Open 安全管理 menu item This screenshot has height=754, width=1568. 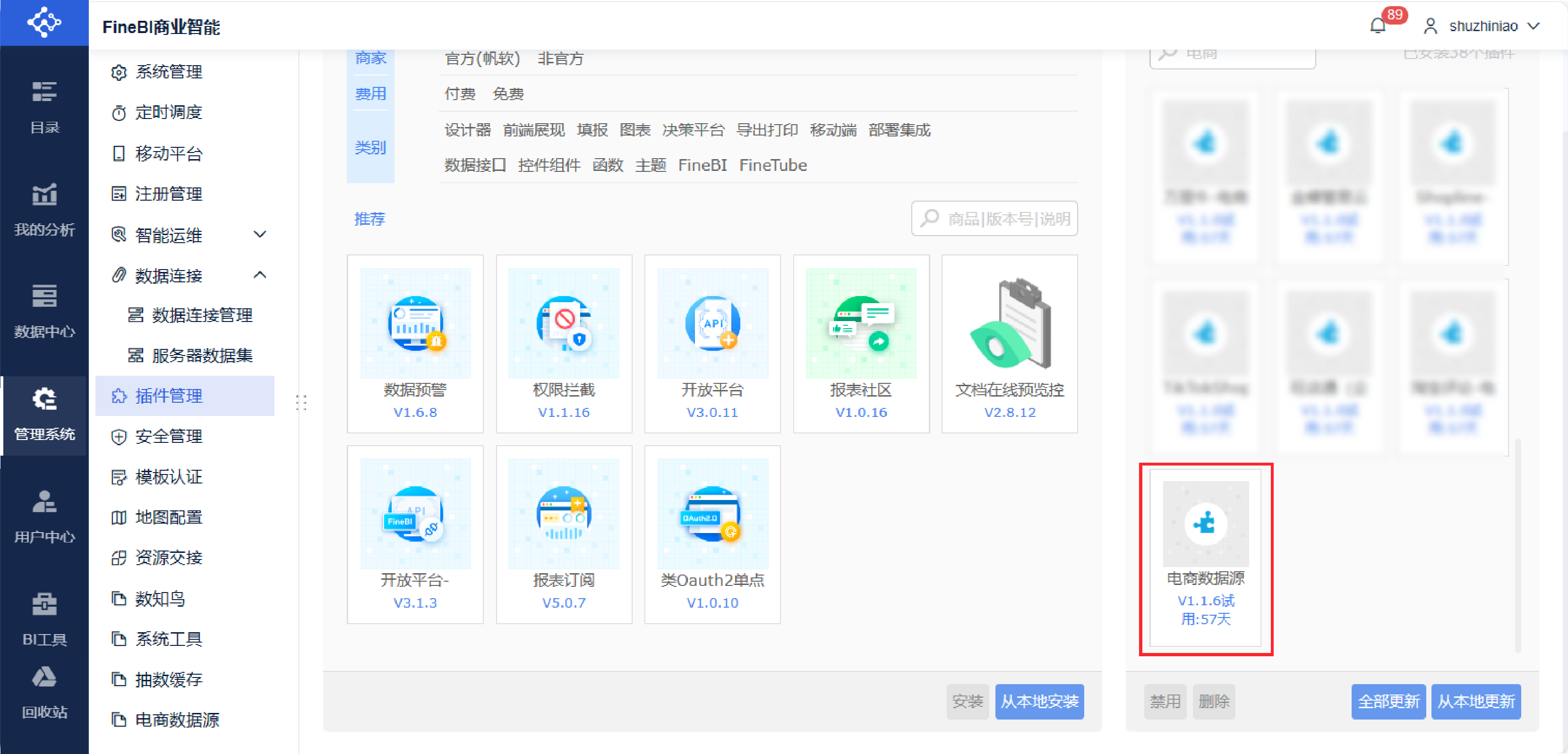coord(169,436)
